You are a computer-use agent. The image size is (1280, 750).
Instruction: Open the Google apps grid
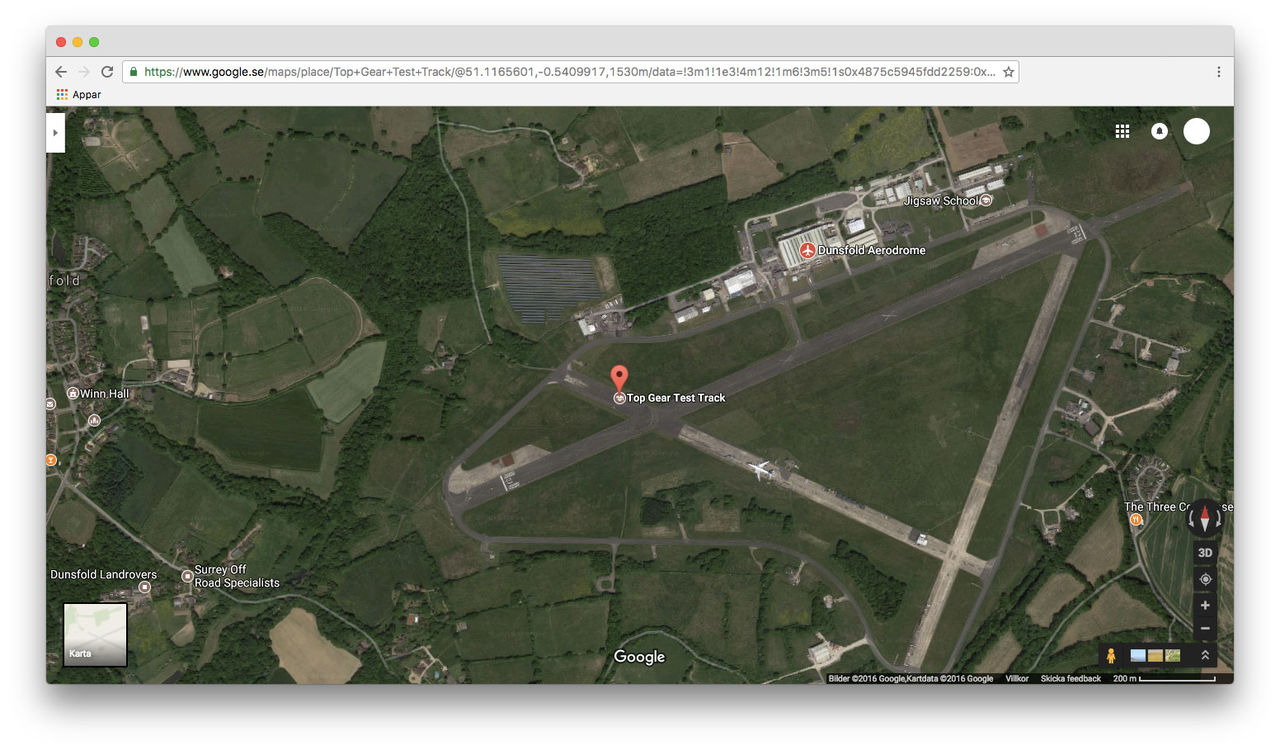(1122, 131)
